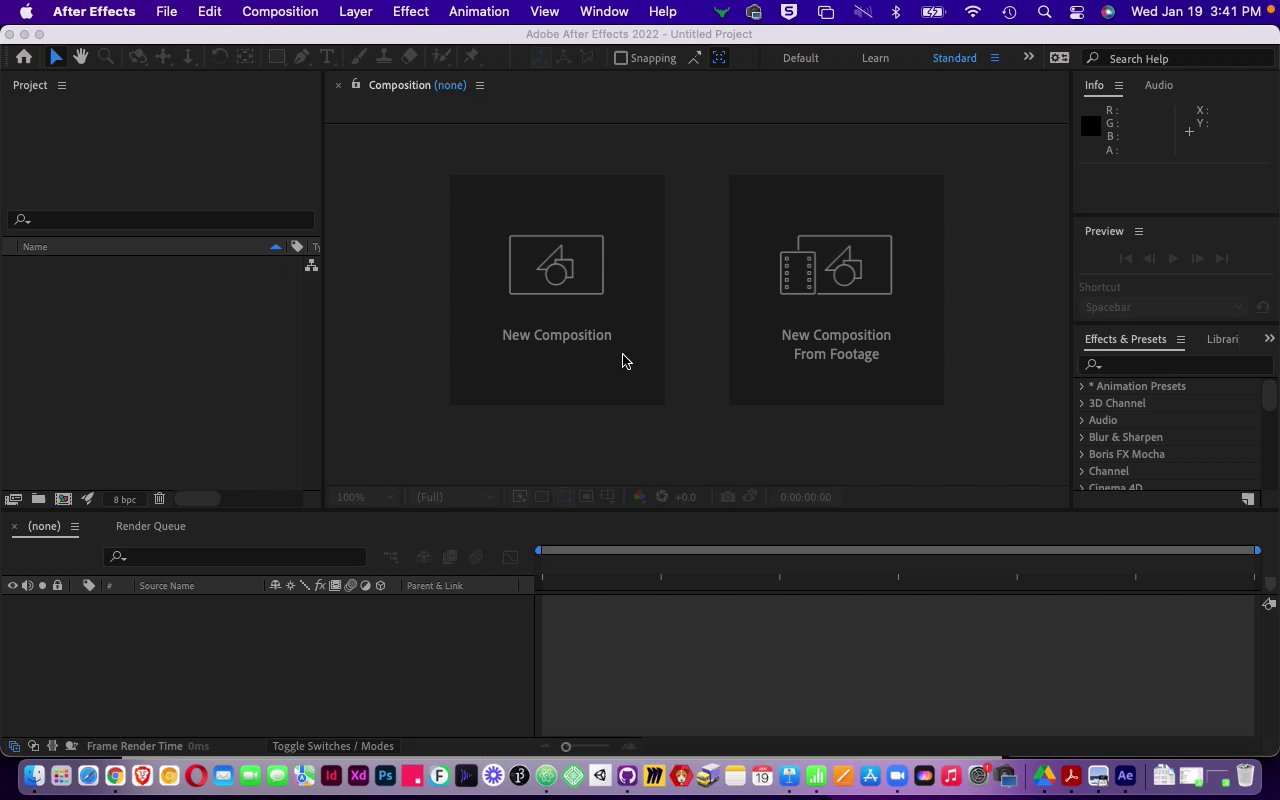Jump to first frame in Preview panel
1280x800 pixels.
[x=1125, y=258]
